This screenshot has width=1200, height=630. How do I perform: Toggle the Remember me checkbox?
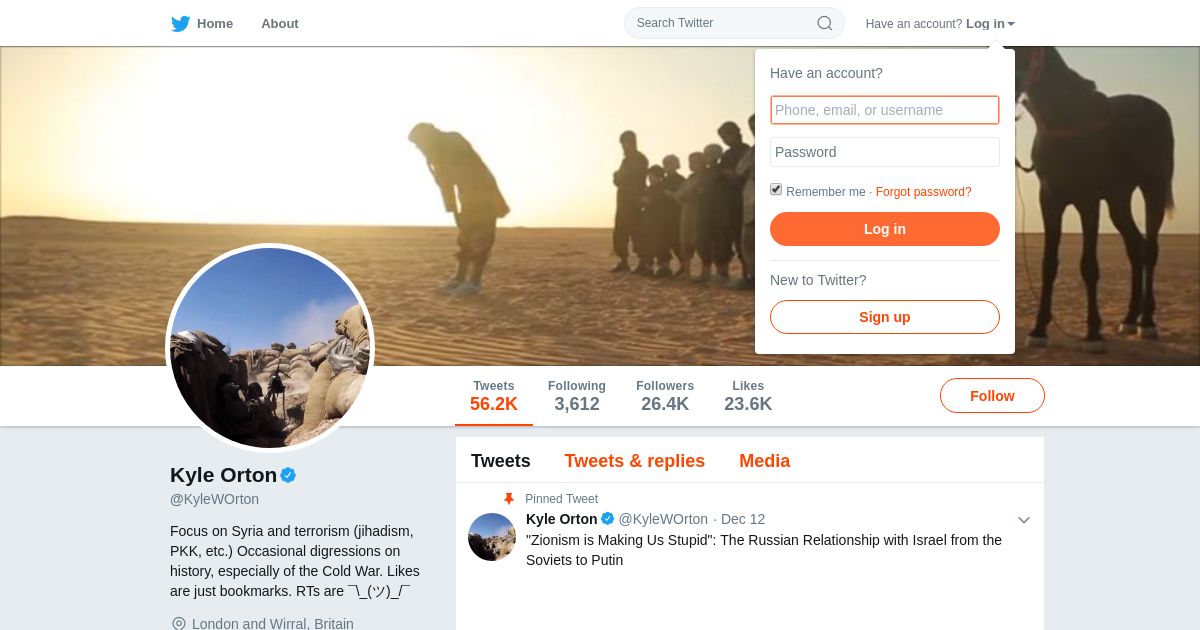click(776, 190)
